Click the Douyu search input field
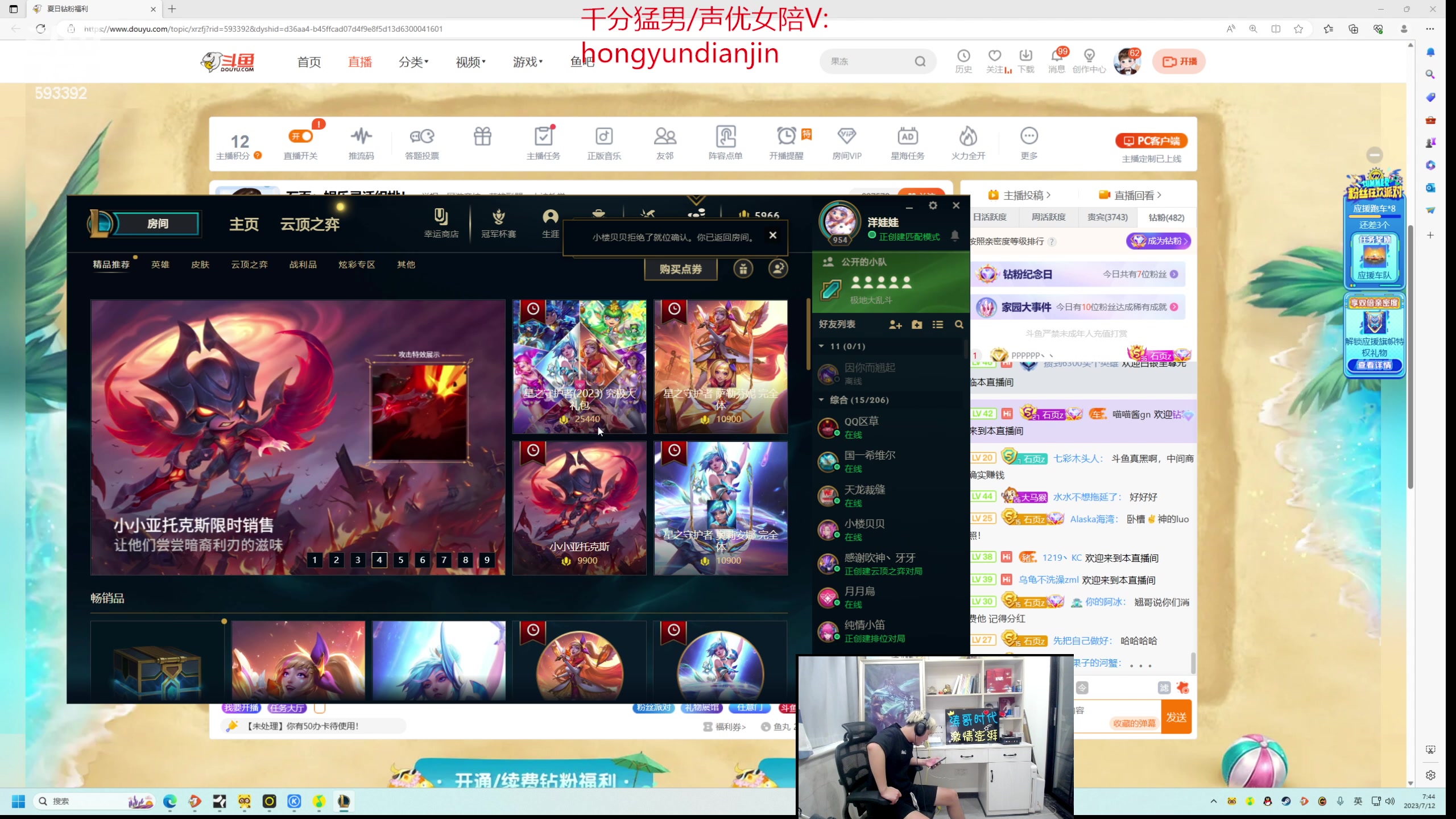Image resolution: width=1456 pixels, height=819 pixels. pos(870,61)
